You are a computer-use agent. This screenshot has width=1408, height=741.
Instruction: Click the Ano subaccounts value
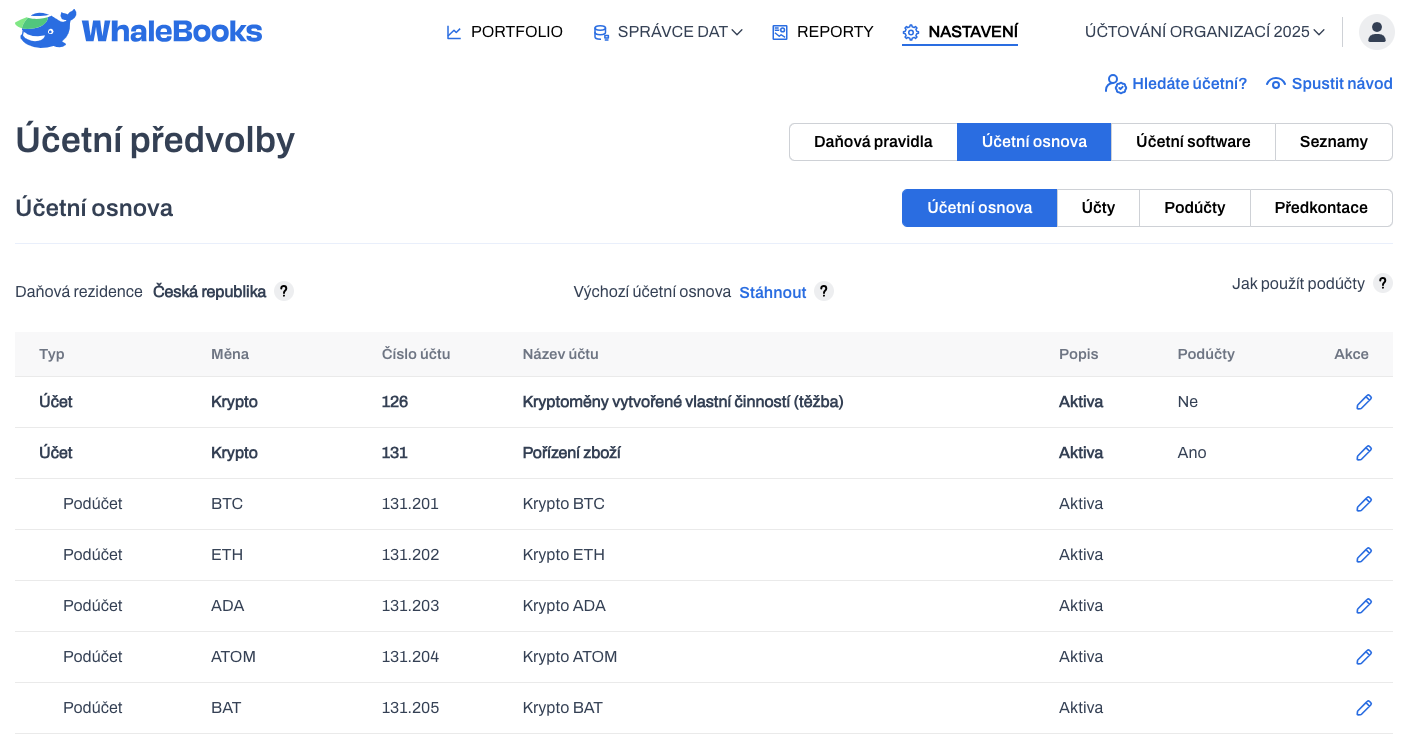point(1192,453)
